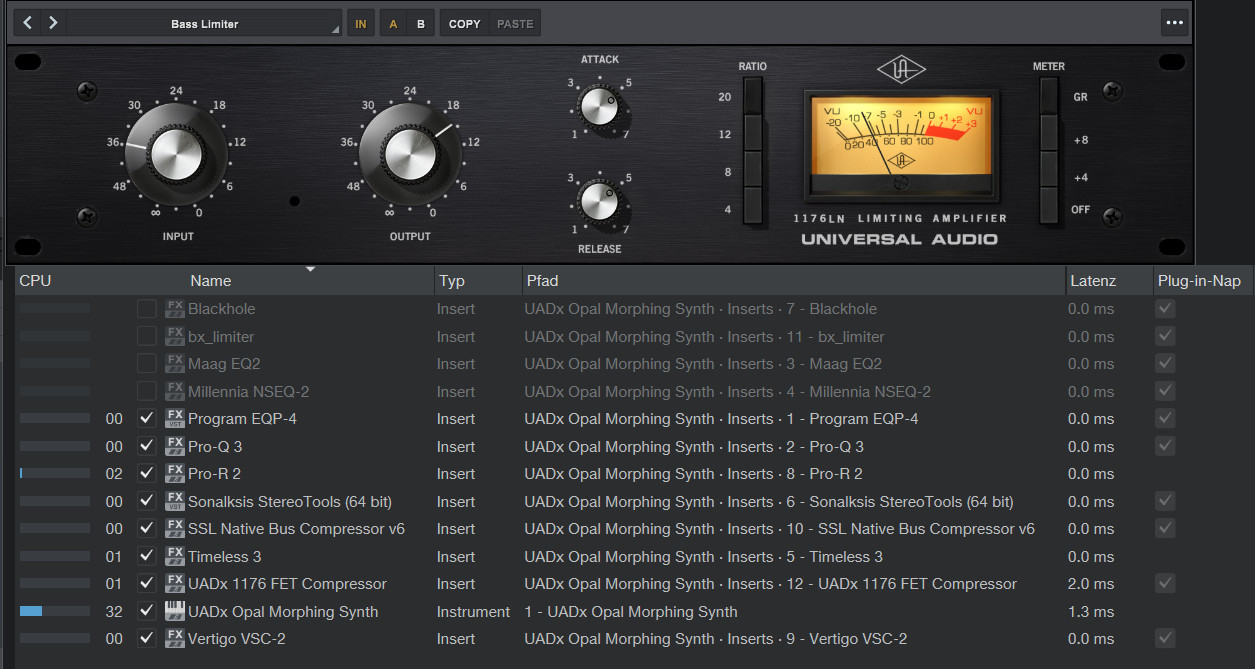Enable the Maag EQ2 plug-in checkbox
Viewport: 1255px width, 669px height.
(x=147, y=364)
